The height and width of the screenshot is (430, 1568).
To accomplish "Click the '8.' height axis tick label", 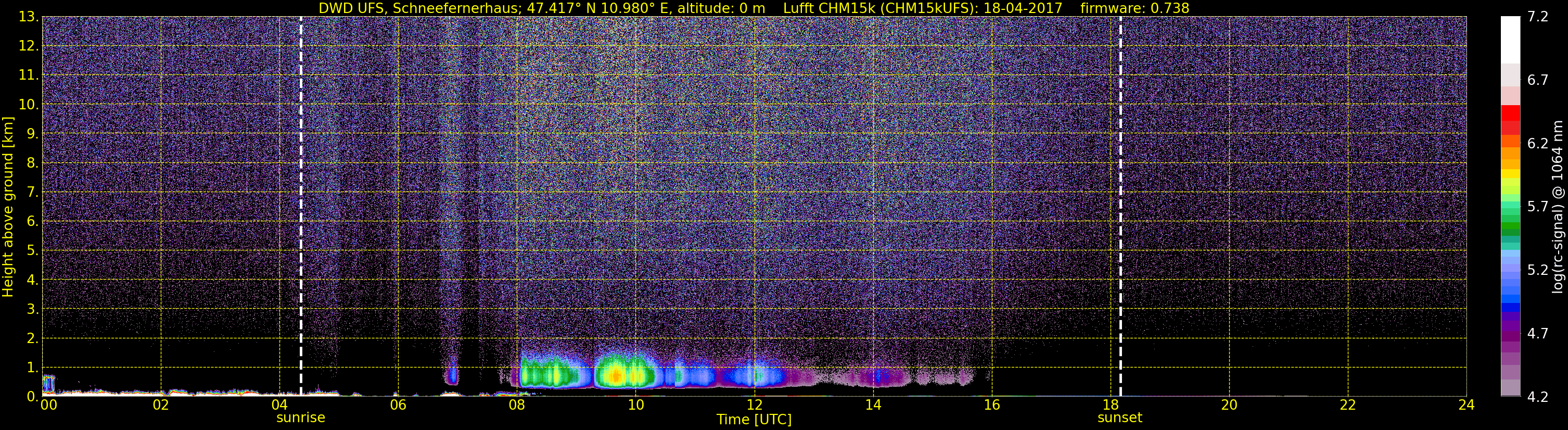I will tap(33, 162).
